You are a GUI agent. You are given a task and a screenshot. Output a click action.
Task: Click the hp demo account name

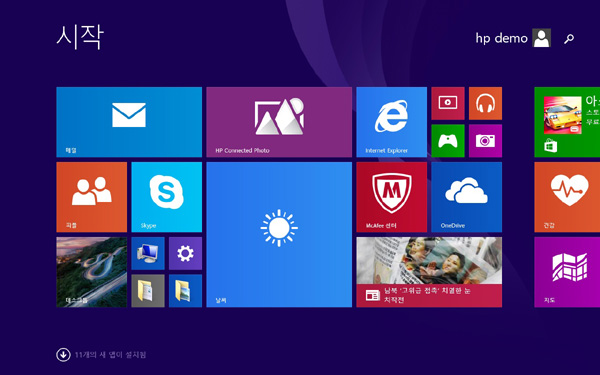[501, 38]
